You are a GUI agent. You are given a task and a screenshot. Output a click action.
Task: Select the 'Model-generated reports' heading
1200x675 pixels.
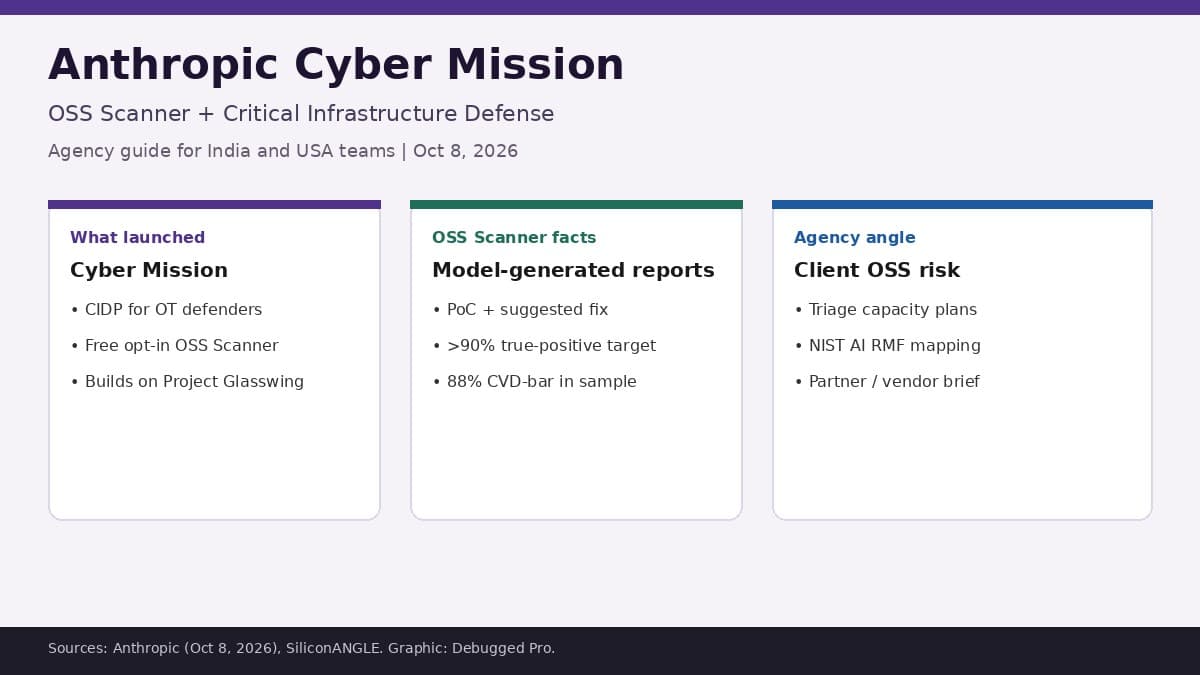point(573,270)
